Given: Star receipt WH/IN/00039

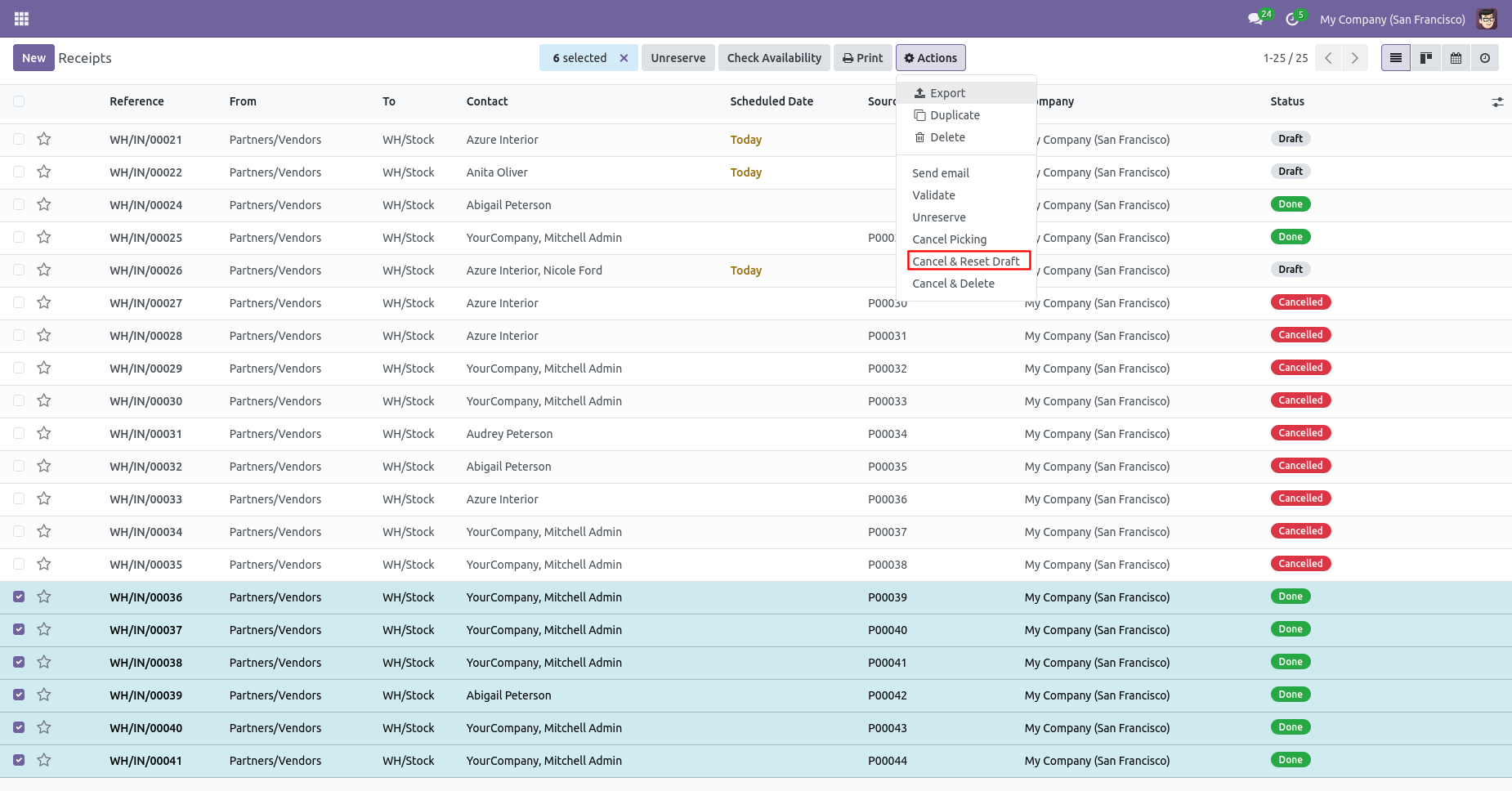Looking at the screenshot, I should coord(44,695).
